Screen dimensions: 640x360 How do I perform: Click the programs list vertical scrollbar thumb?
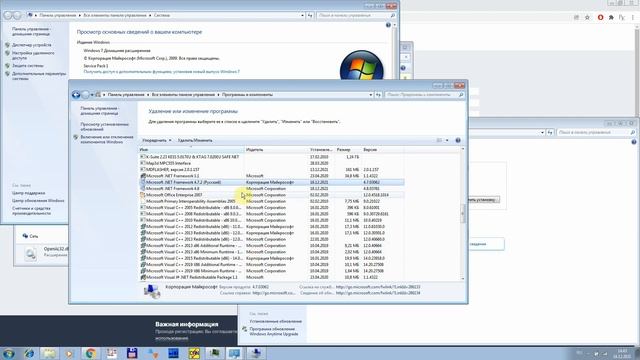(x=463, y=213)
